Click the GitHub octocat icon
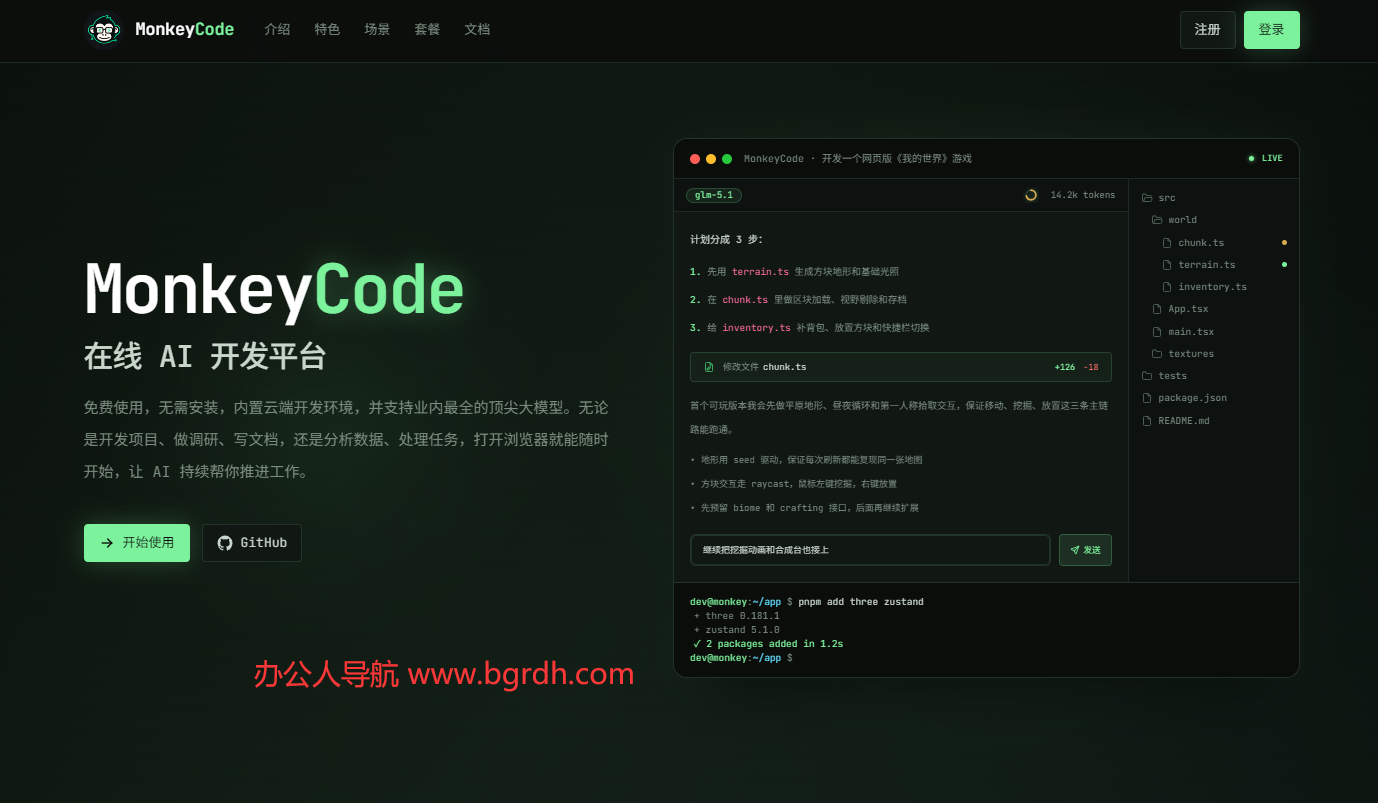The width and height of the screenshot is (1378, 803). pyautogui.click(x=225, y=543)
